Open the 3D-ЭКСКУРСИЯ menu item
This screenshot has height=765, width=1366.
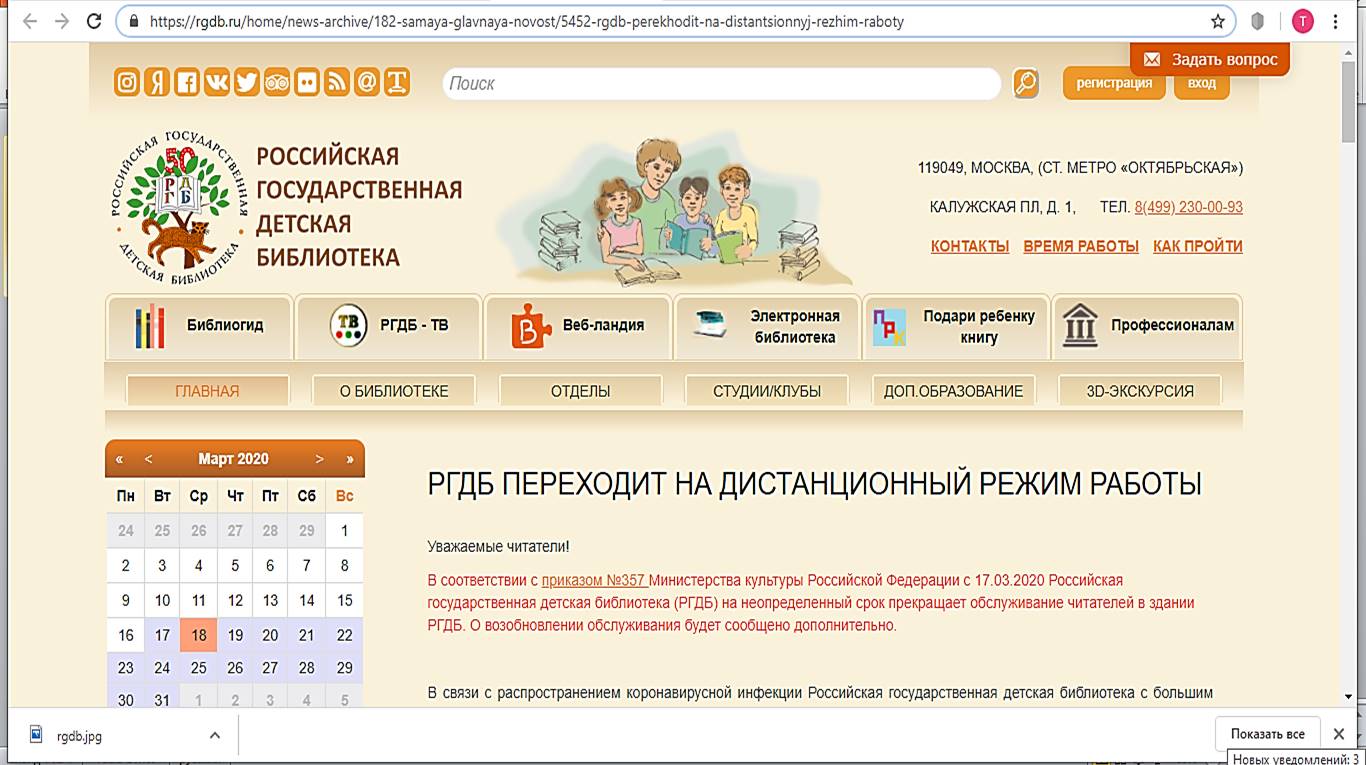click(x=1140, y=391)
